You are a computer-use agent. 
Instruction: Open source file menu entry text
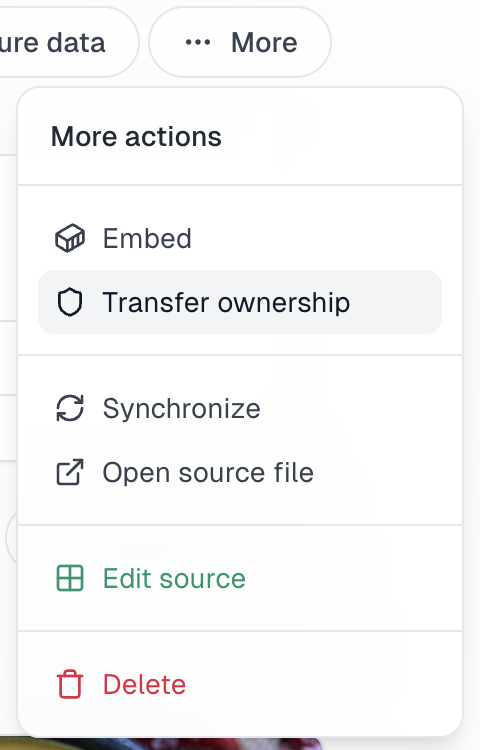tap(208, 473)
